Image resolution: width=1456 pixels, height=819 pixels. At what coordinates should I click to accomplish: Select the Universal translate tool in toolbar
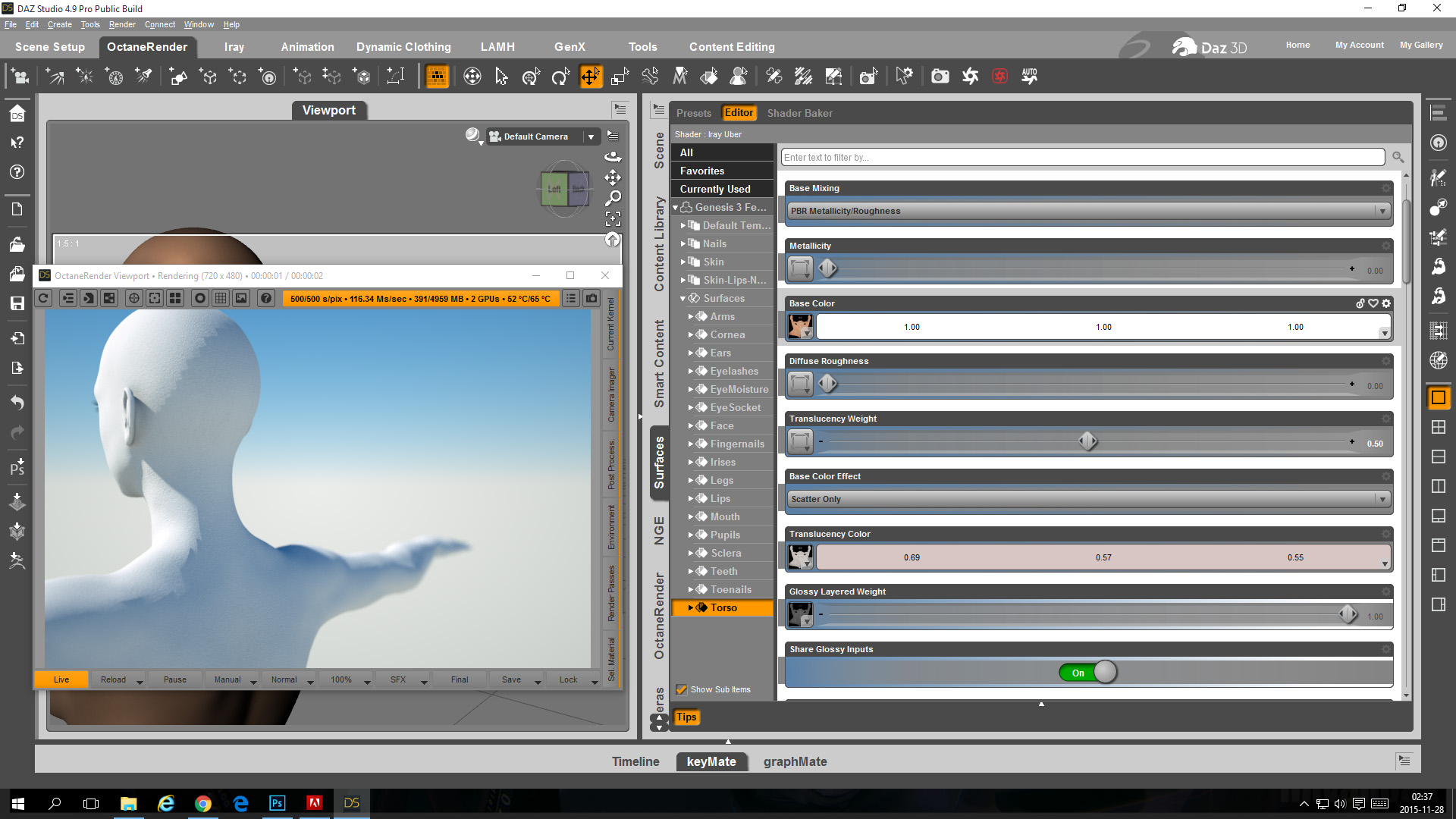click(x=590, y=76)
